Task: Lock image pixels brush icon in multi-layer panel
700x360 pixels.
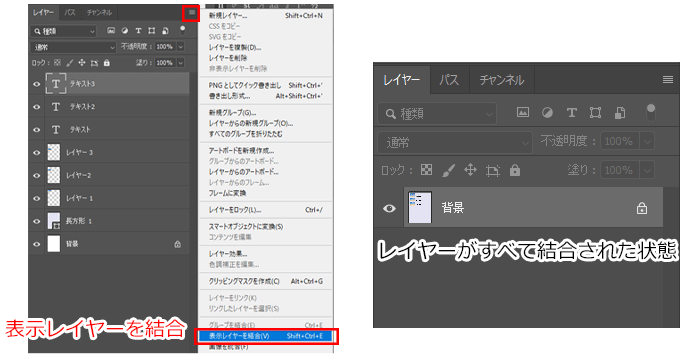Action: tap(70, 63)
